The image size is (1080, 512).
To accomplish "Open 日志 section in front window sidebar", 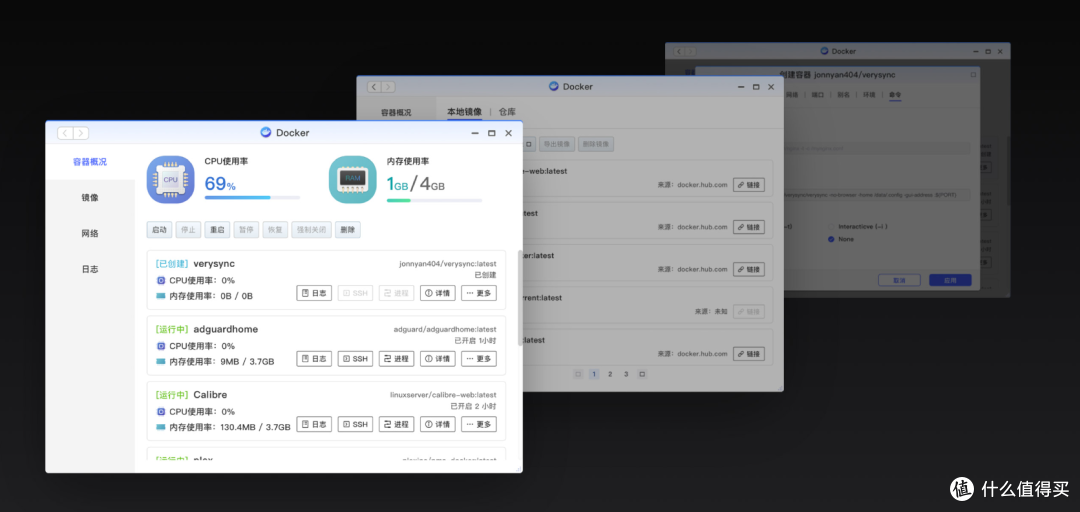I will 90,269.
